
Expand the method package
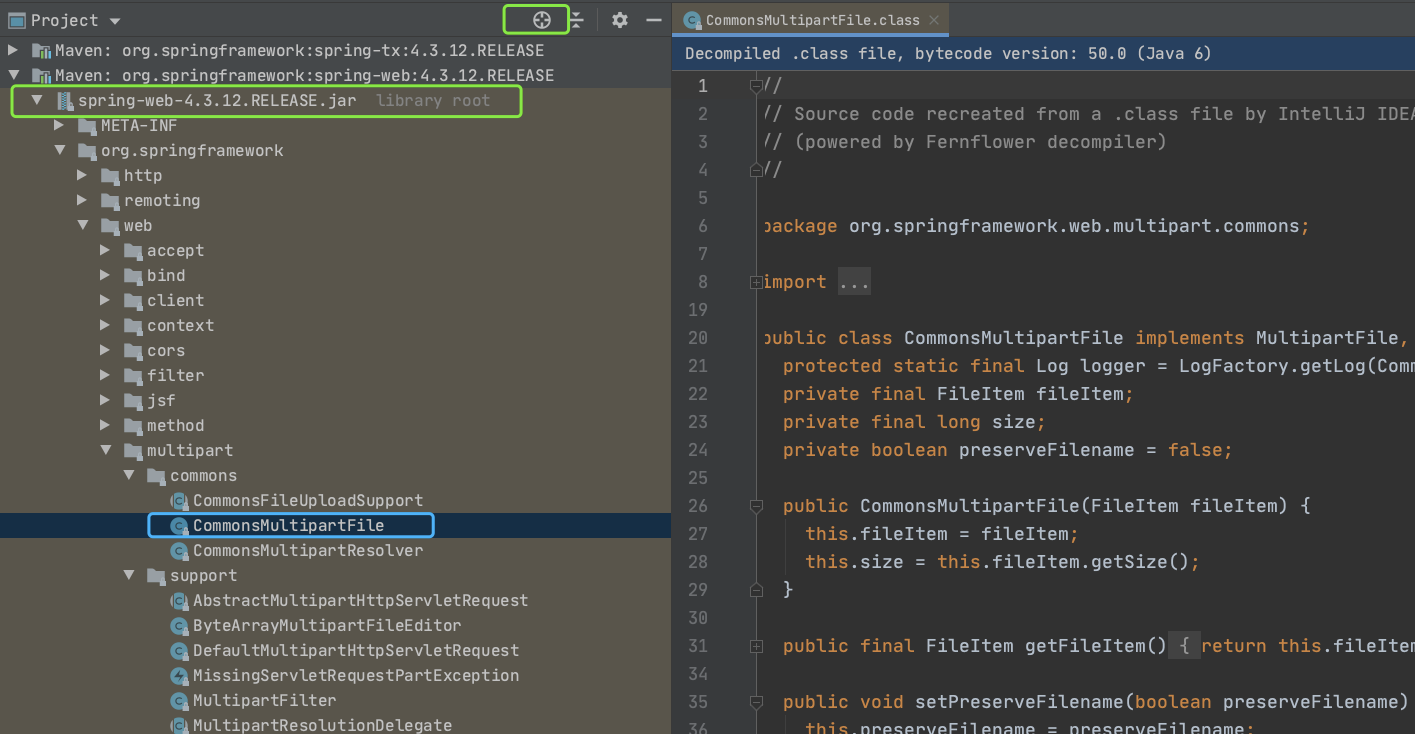tap(106, 425)
